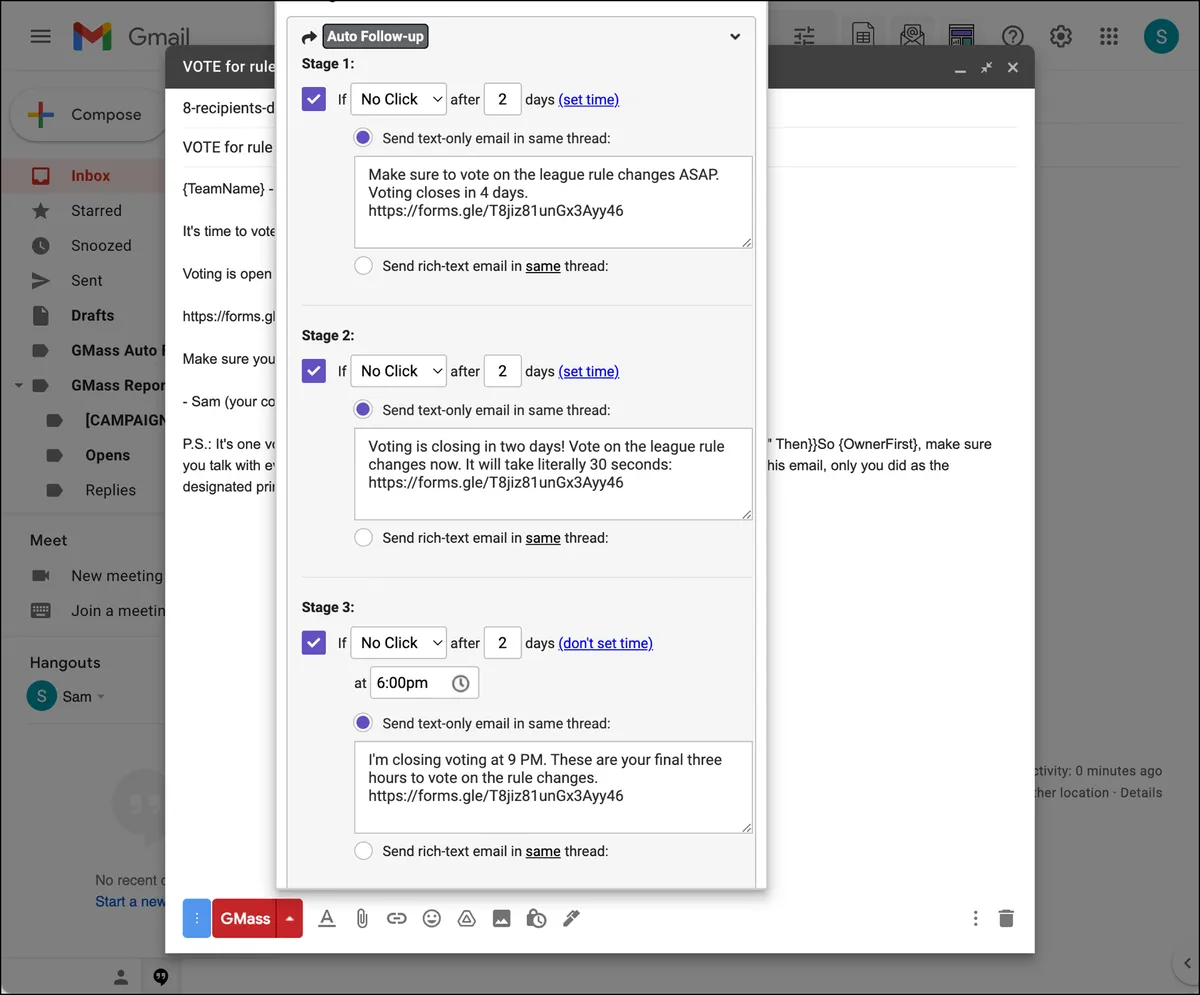Uncheck the Stage 1 follow-up checkbox
This screenshot has width=1200, height=995.
314,99
